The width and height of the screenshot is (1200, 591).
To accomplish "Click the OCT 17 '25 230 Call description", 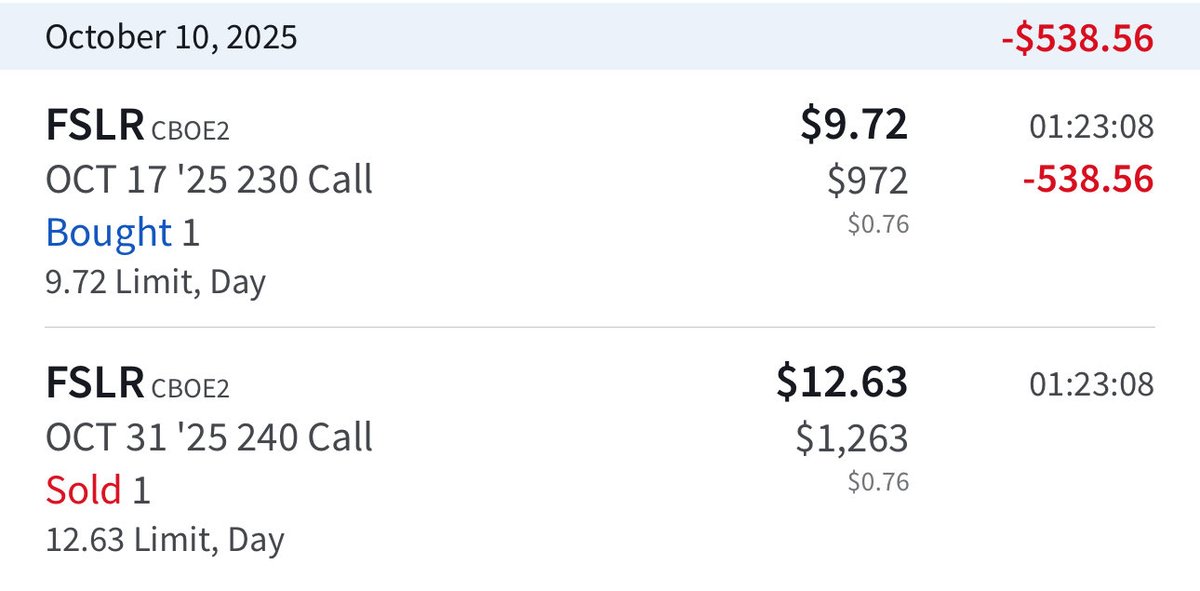I will [x=209, y=180].
